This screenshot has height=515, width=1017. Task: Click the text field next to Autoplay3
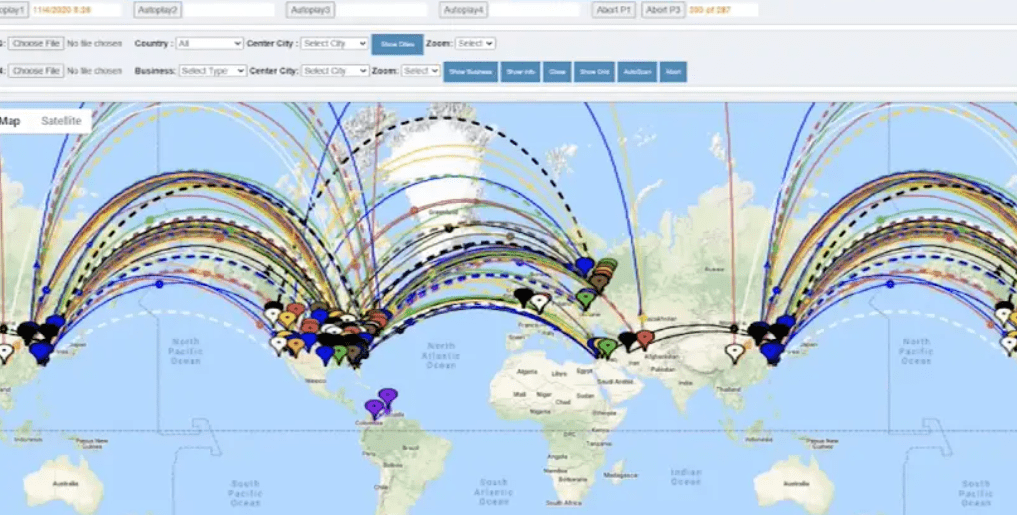(x=383, y=9)
